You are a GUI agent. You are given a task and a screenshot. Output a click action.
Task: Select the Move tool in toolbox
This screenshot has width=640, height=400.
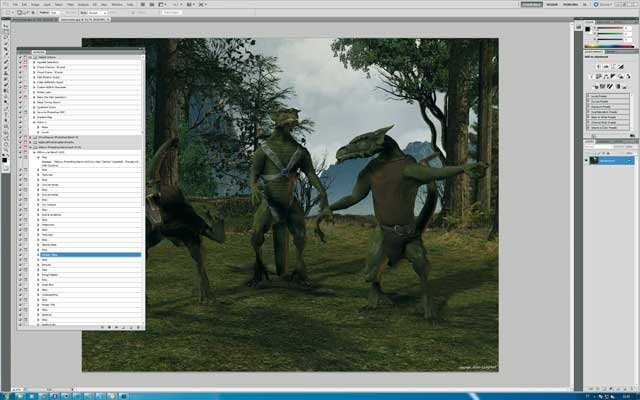click(5, 25)
